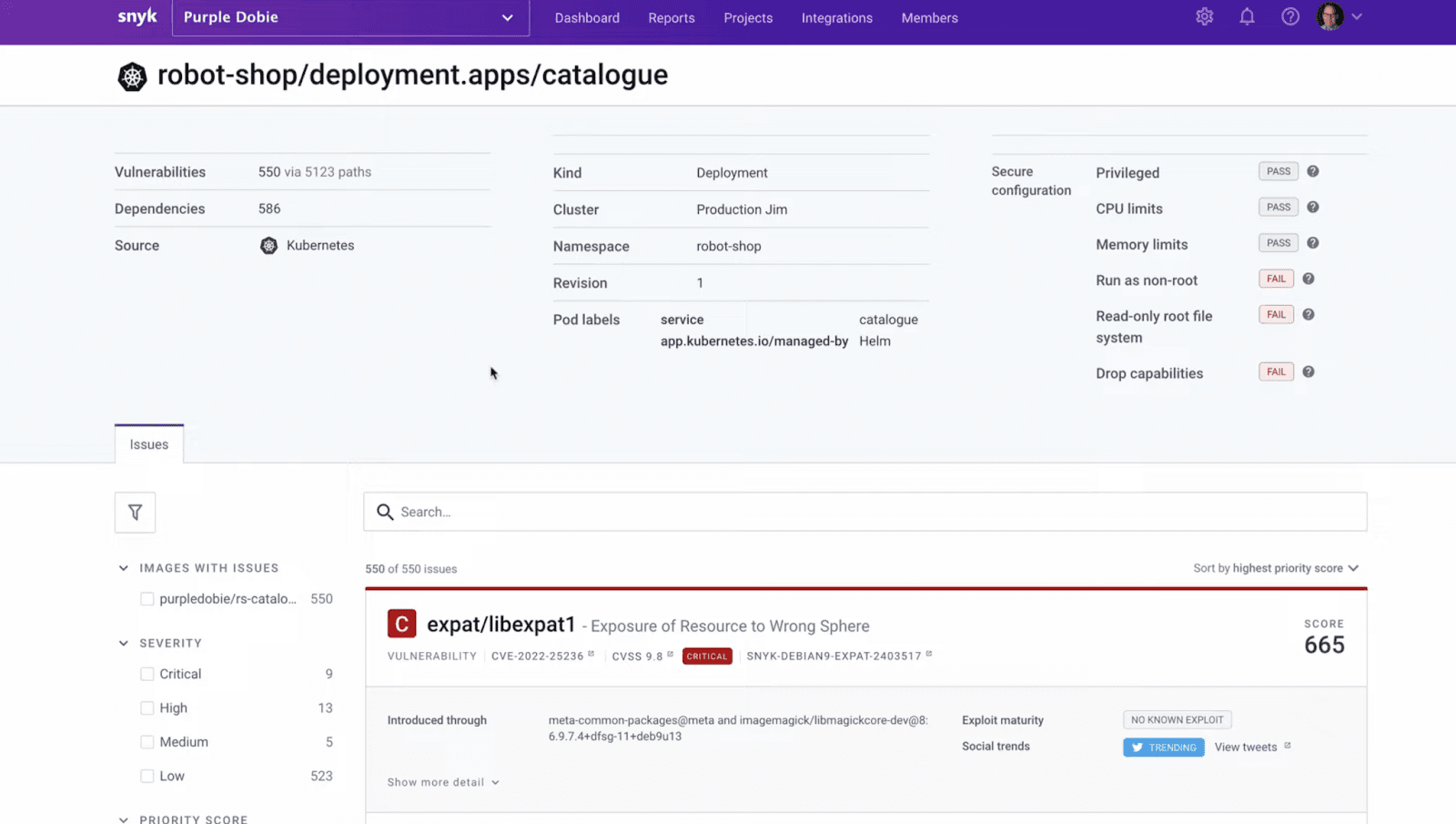1456x824 pixels.
Task: Check the purpledobie/rs-catalo... image filter
Action: 147,599
